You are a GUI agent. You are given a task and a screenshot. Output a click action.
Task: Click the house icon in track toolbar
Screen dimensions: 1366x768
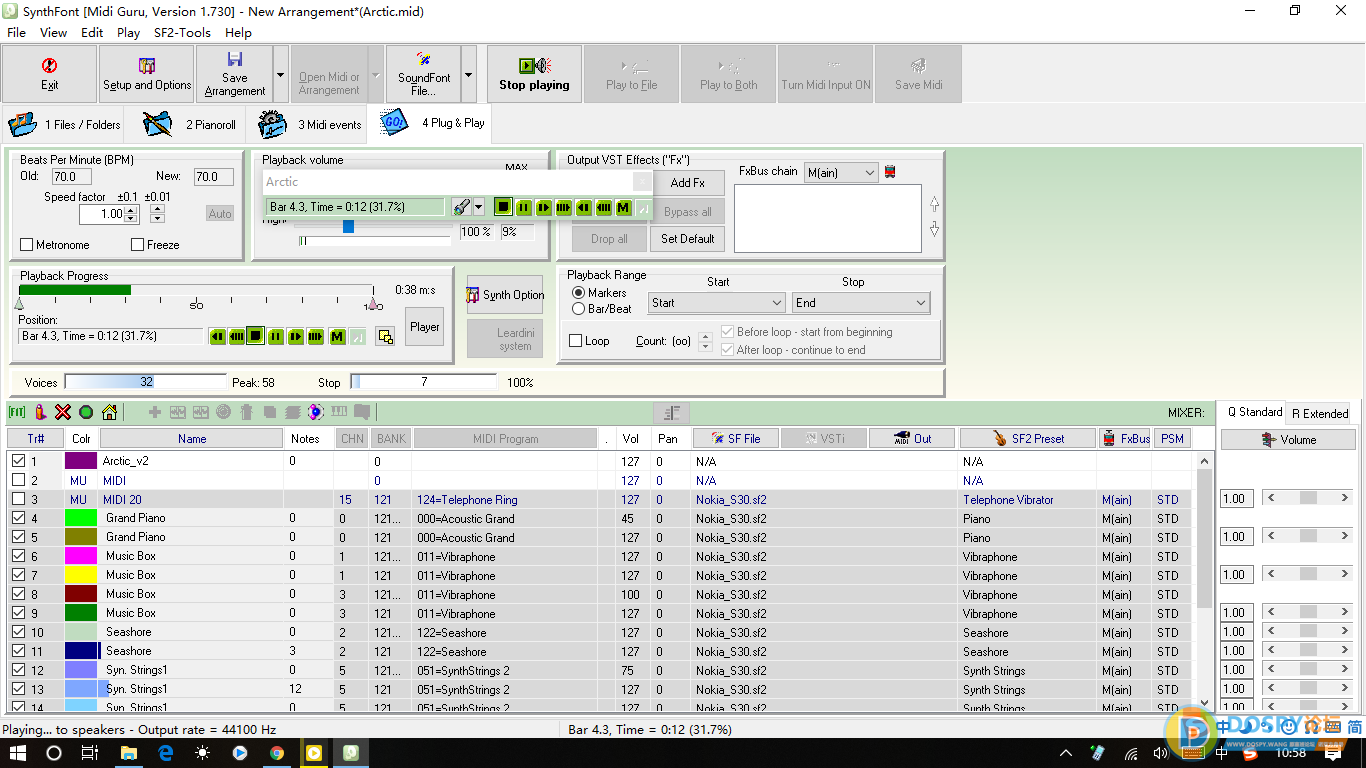point(109,412)
